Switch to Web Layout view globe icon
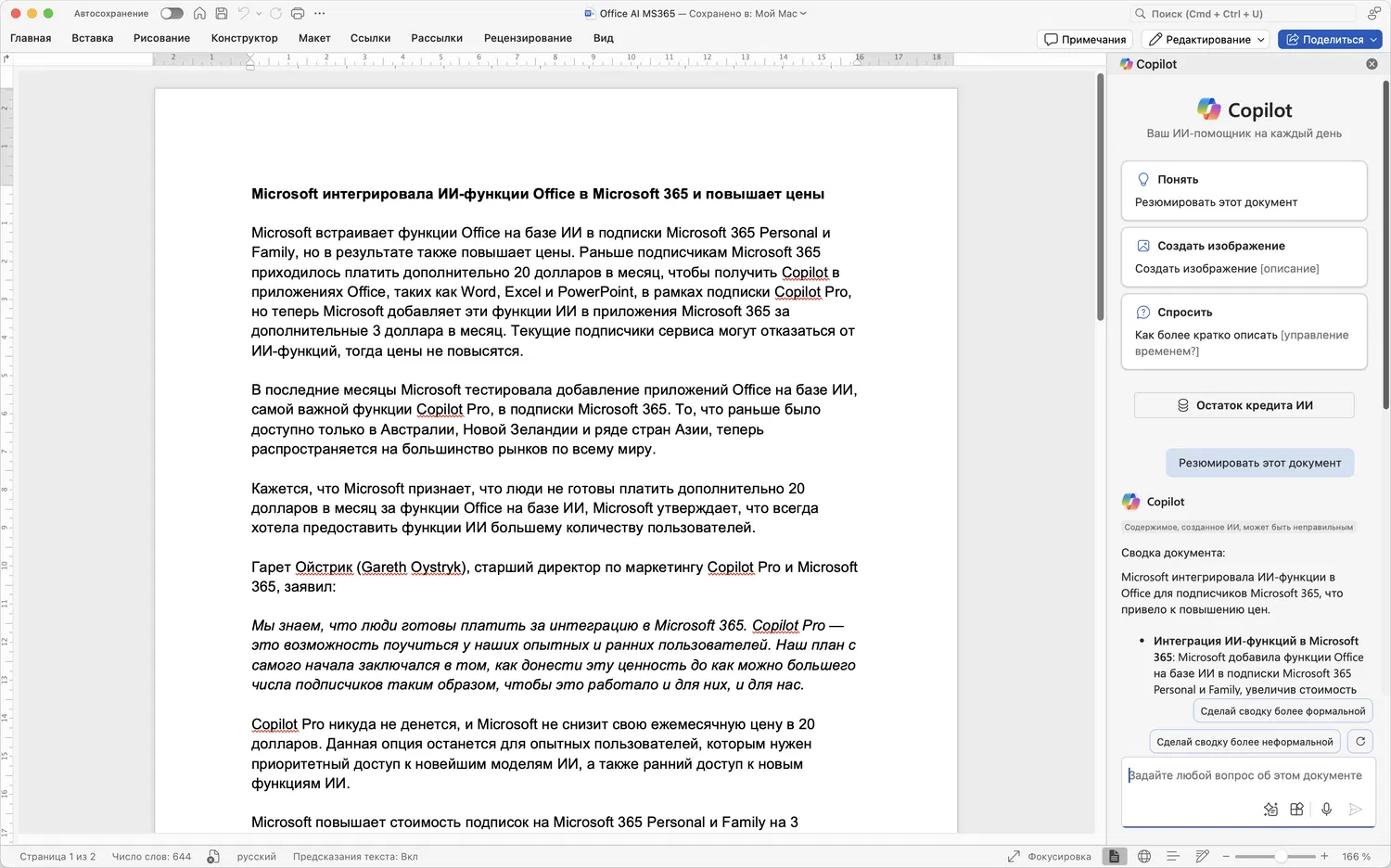The width and height of the screenshot is (1391, 868). pyautogui.click(x=1144, y=857)
